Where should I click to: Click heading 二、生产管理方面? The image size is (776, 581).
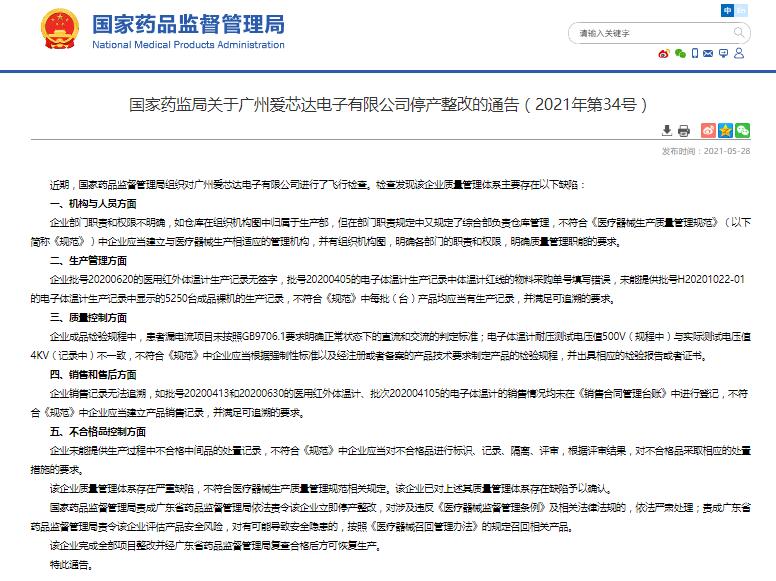(x=88, y=260)
